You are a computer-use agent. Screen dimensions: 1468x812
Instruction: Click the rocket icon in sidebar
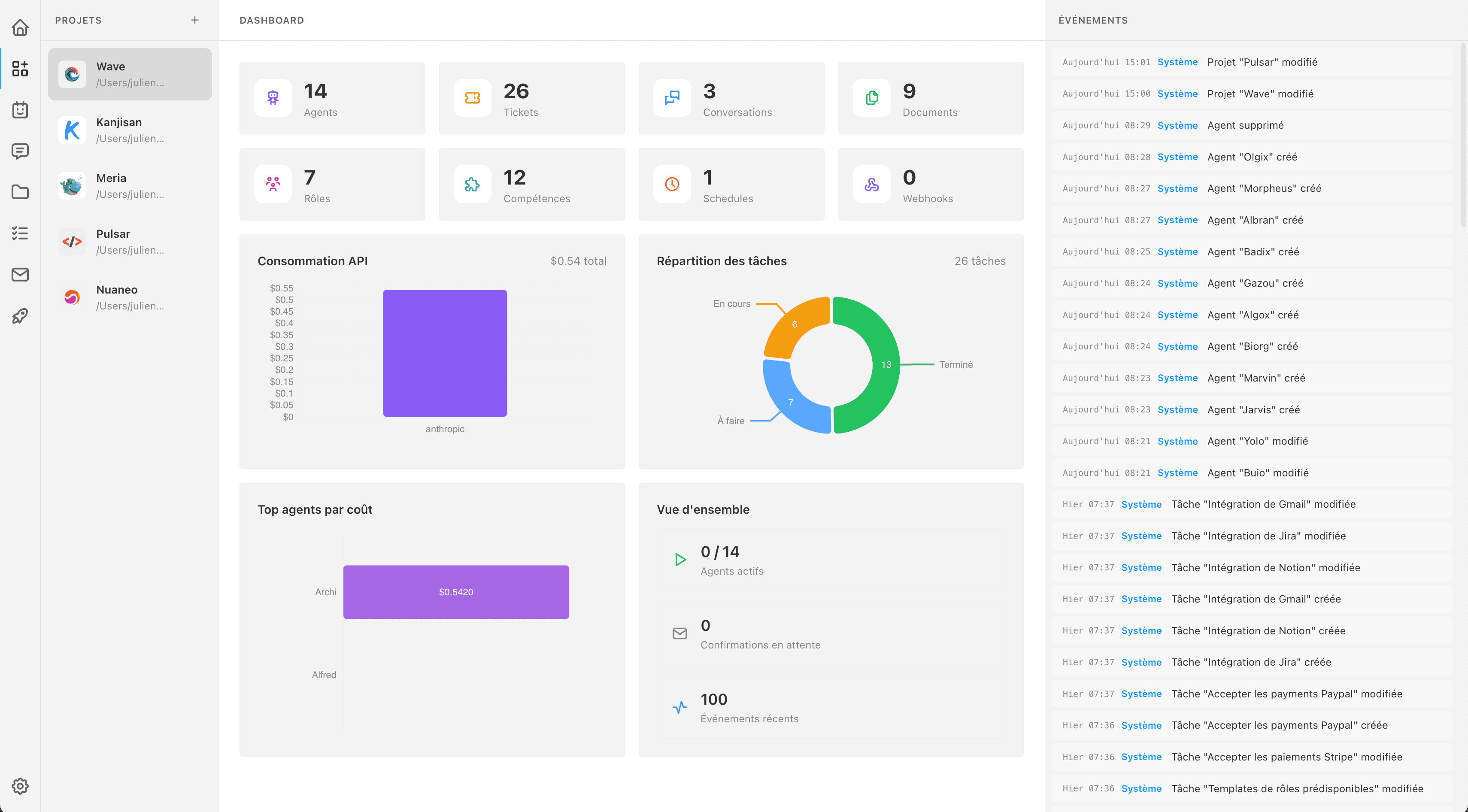click(20, 316)
